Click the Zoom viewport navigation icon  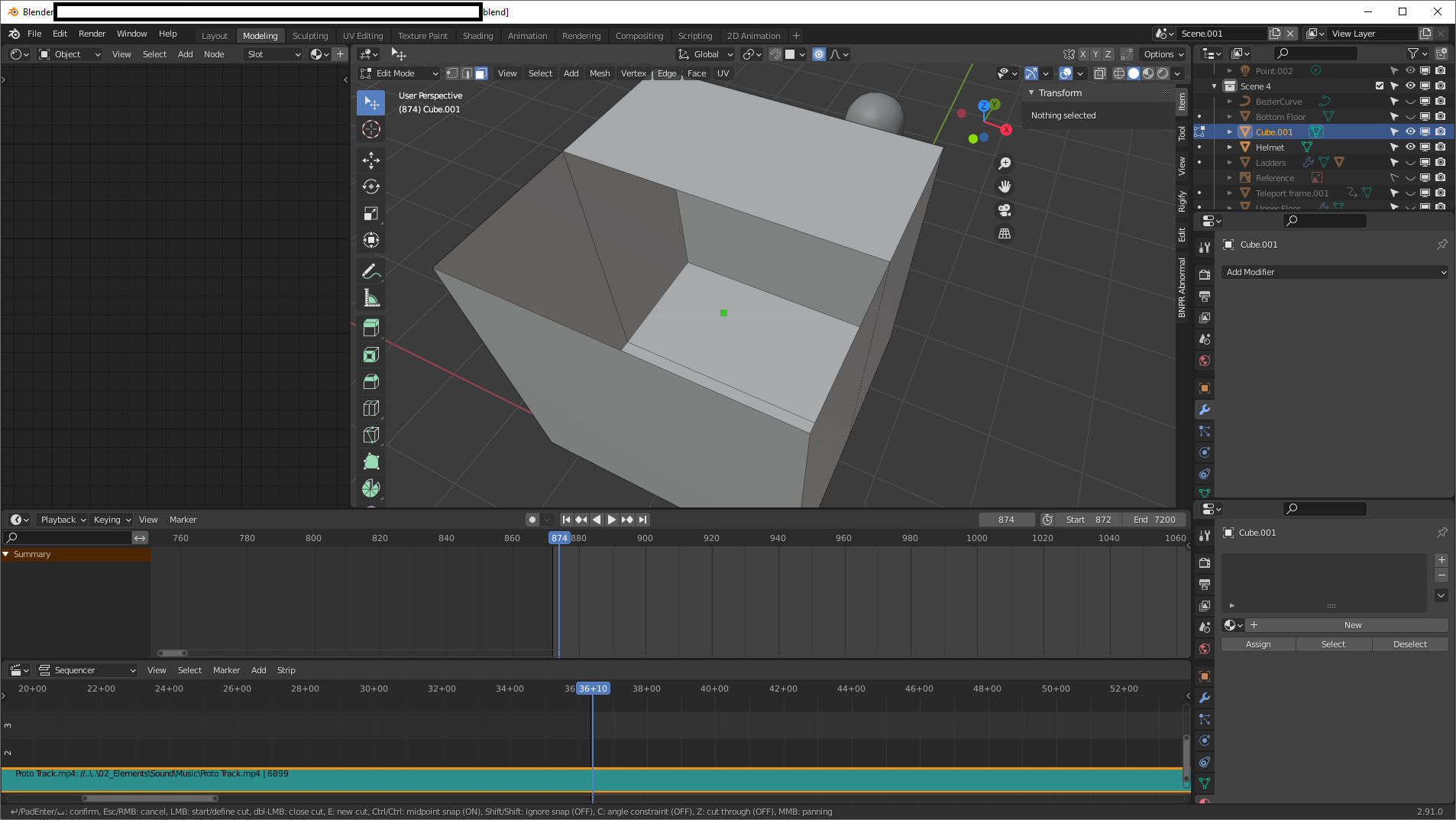coord(1005,164)
